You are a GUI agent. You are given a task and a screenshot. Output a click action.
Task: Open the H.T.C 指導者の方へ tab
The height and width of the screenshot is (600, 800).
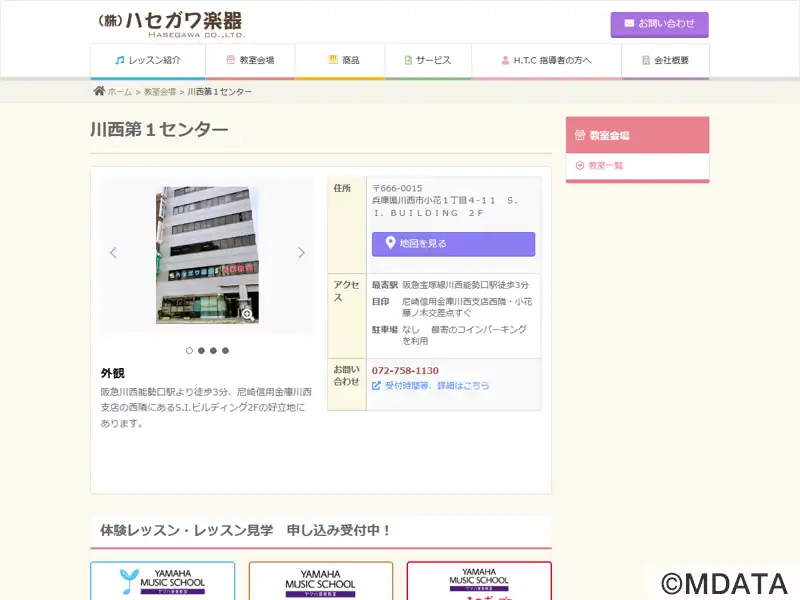click(546, 61)
